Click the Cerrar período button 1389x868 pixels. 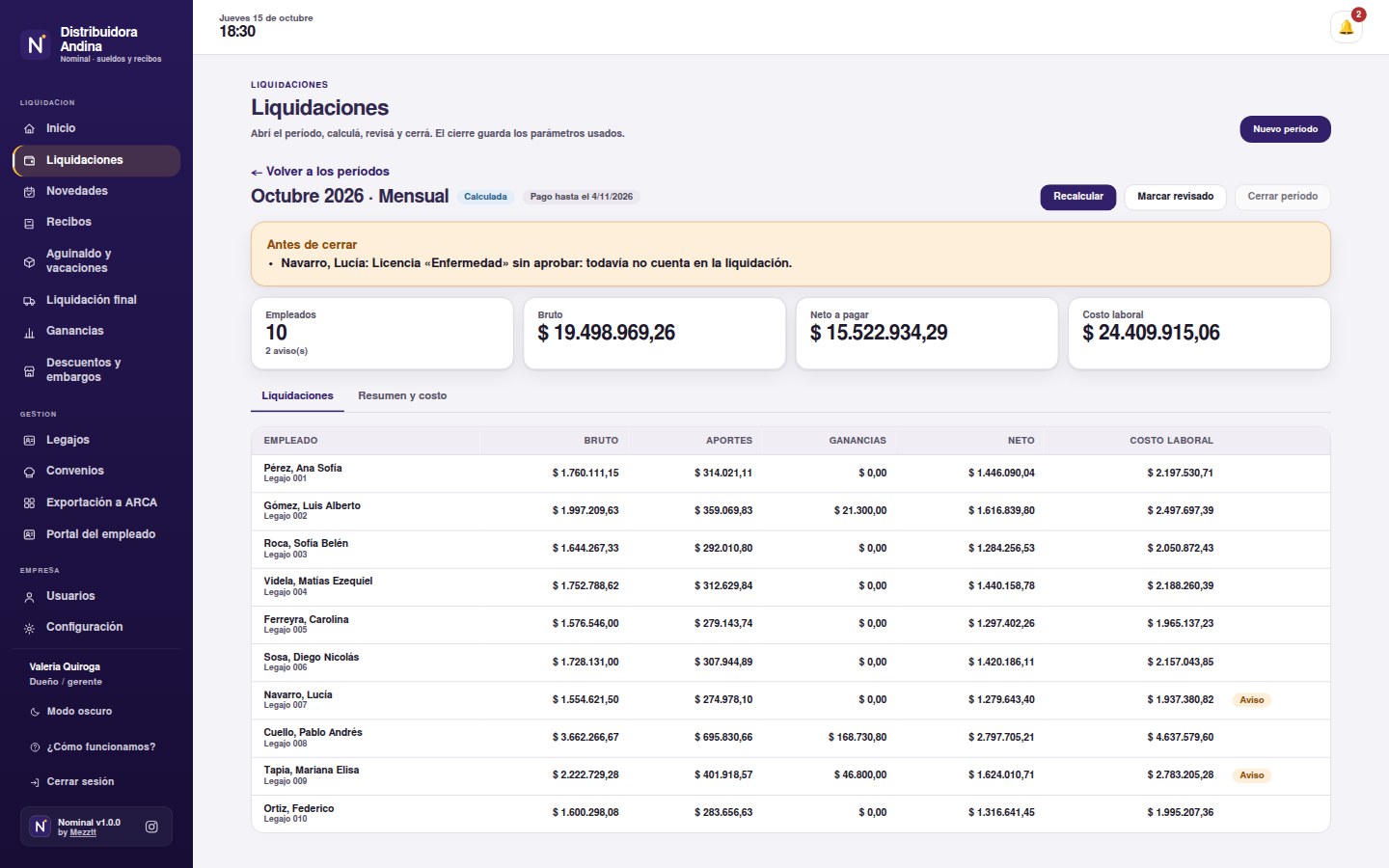(x=1282, y=197)
